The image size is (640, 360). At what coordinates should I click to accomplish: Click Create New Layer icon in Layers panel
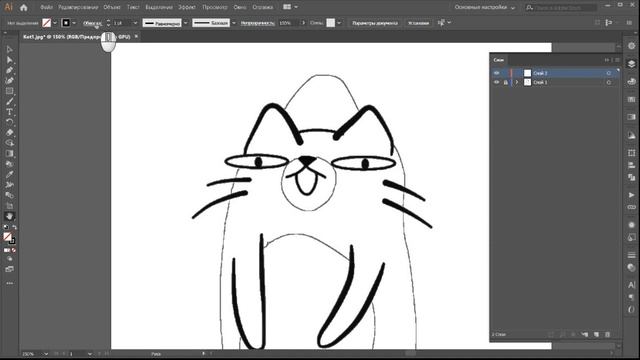point(596,334)
